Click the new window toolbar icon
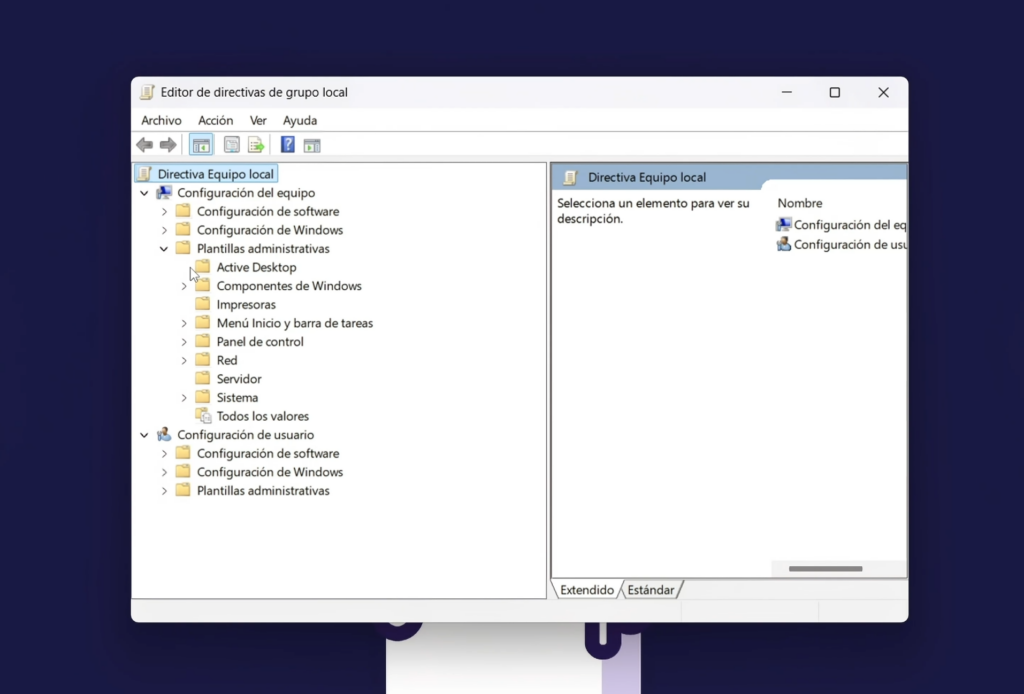Screen dimensions: 1024x694 point(312,144)
